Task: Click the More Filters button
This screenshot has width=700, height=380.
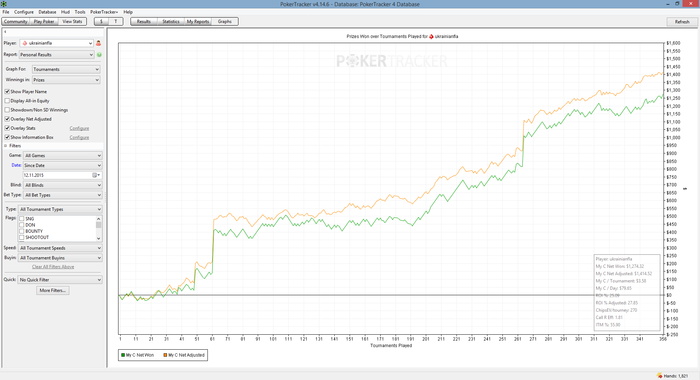Action: click(53, 290)
